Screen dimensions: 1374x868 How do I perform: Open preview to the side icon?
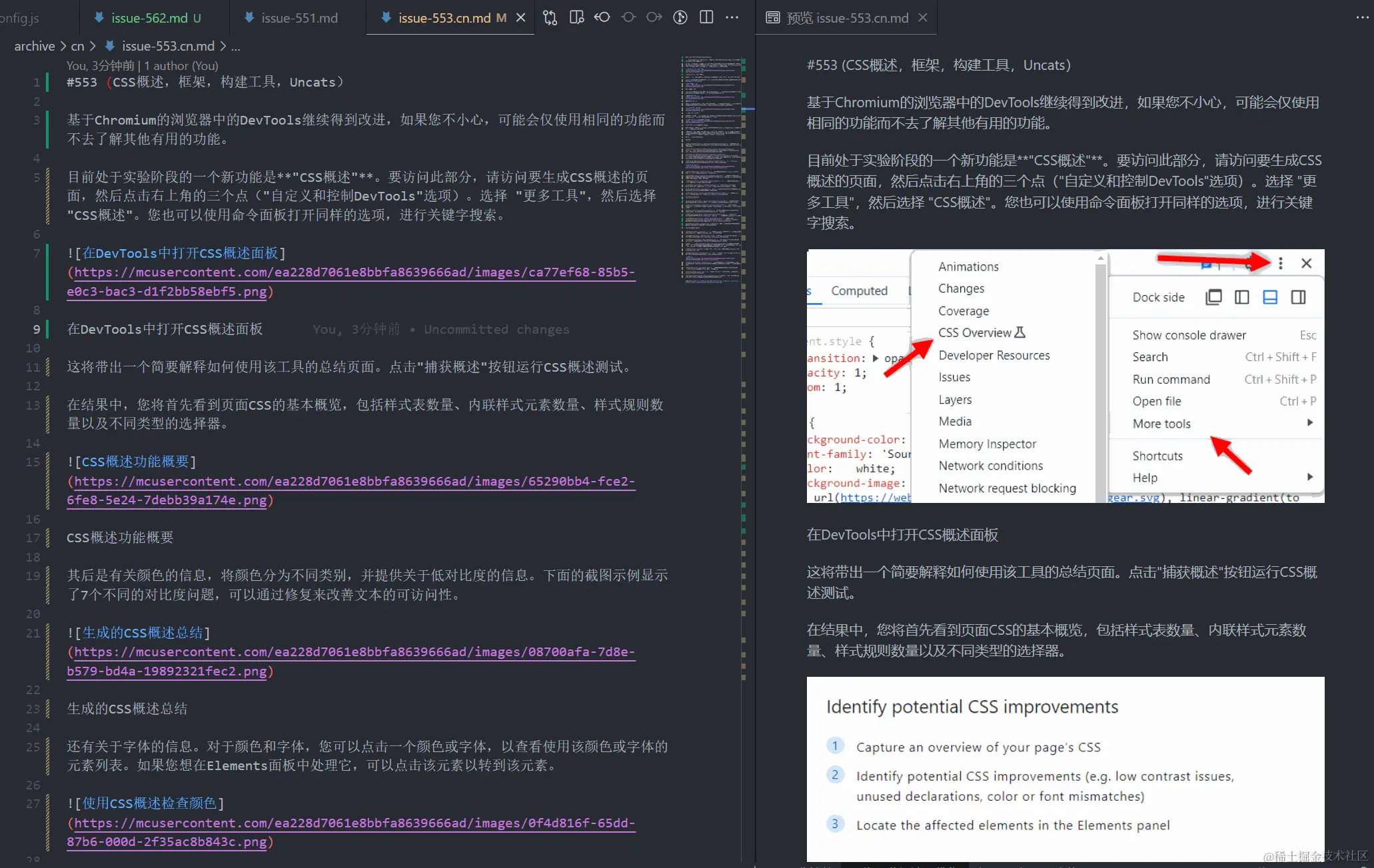[x=576, y=18]
